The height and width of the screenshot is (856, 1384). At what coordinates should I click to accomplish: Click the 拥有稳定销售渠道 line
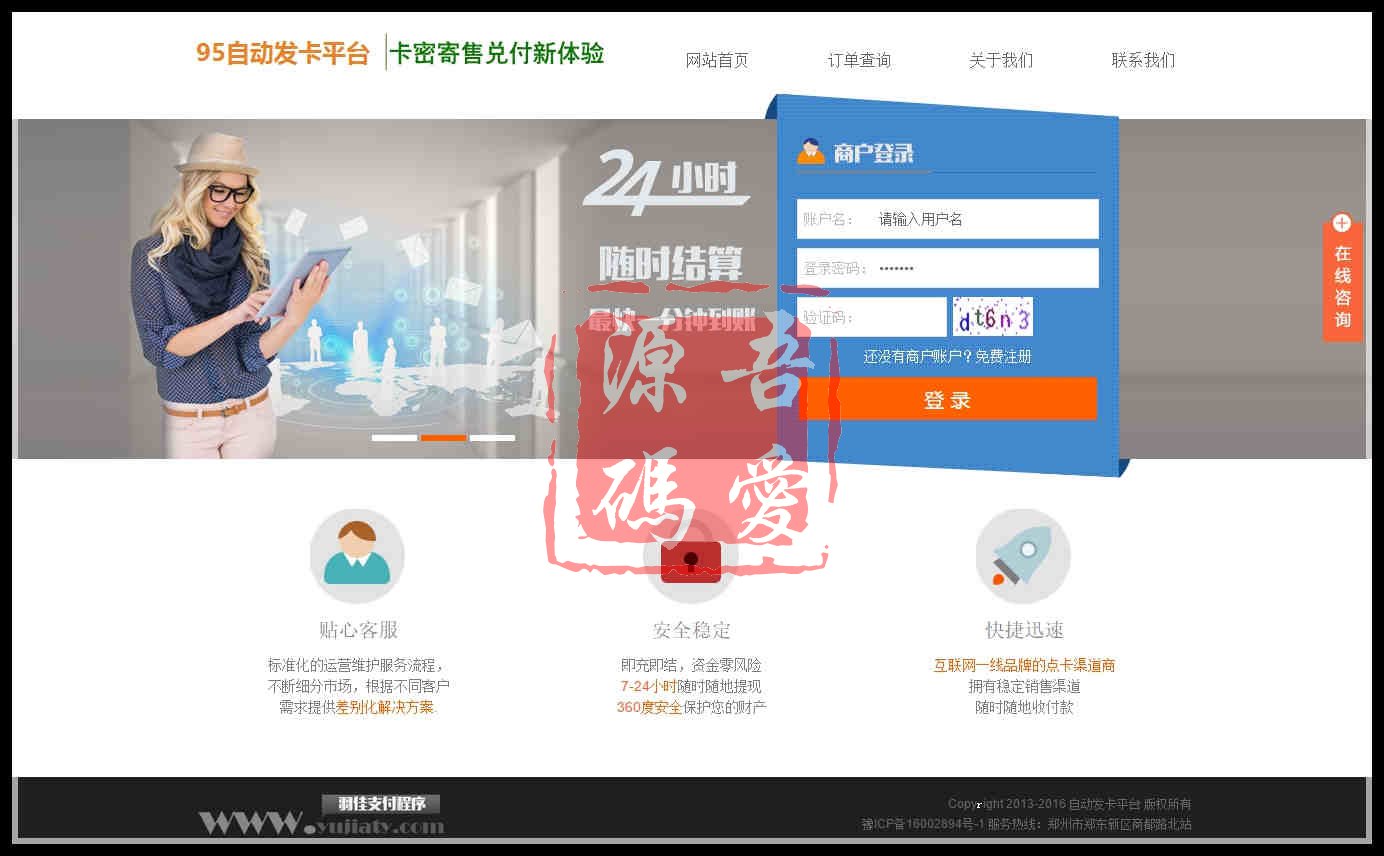click(1024, 686)
